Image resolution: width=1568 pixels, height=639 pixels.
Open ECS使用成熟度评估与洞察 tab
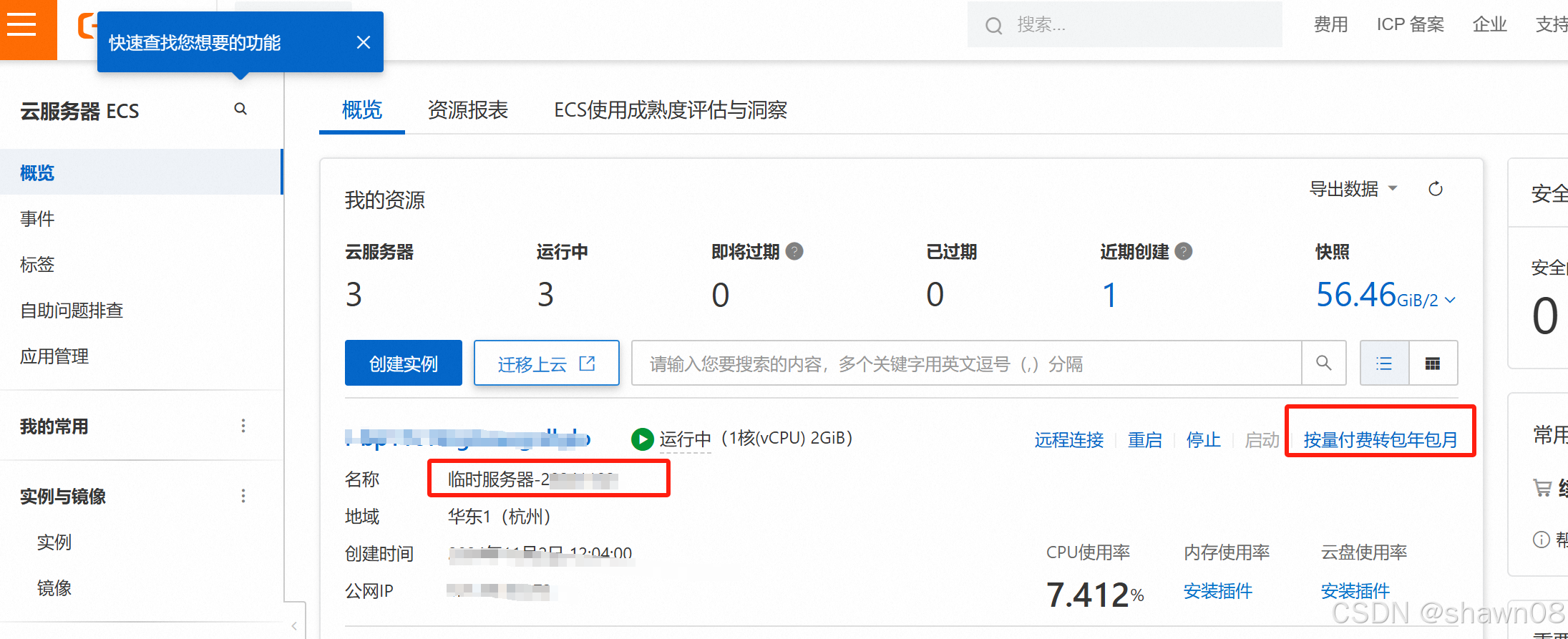pyautogui.click(x=671, y=109)
